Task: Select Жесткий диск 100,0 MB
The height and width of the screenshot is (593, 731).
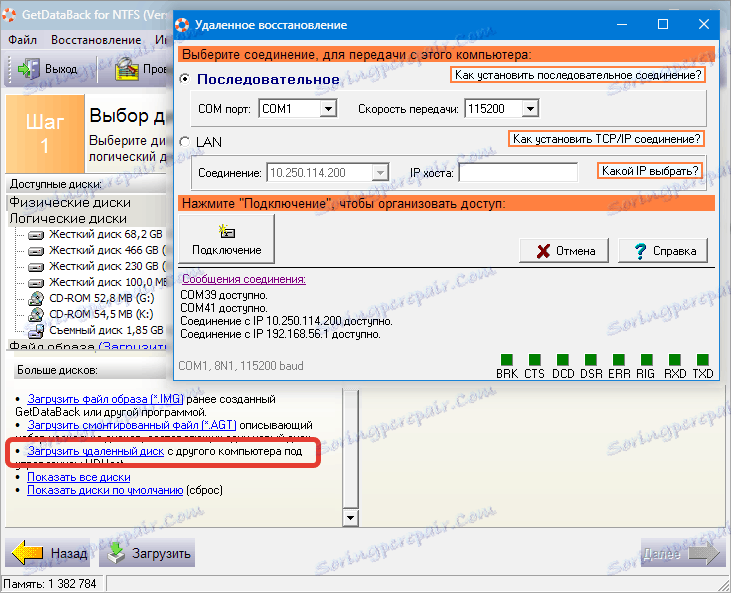Action: point(107,282)
